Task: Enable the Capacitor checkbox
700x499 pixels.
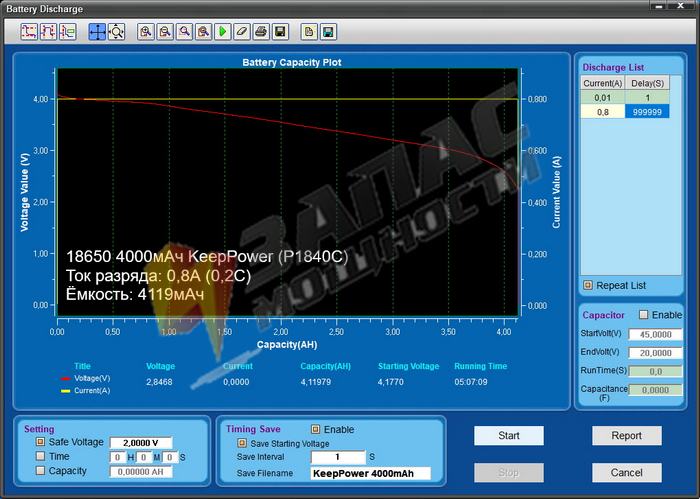Action: [643, 315]
